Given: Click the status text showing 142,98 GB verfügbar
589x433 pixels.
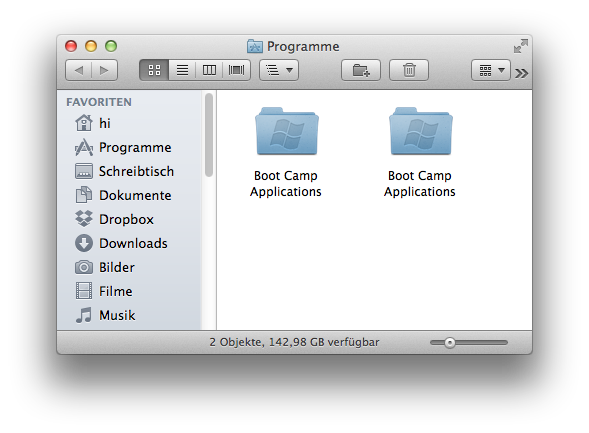Looking at the screenshot, I should (294, 342).
